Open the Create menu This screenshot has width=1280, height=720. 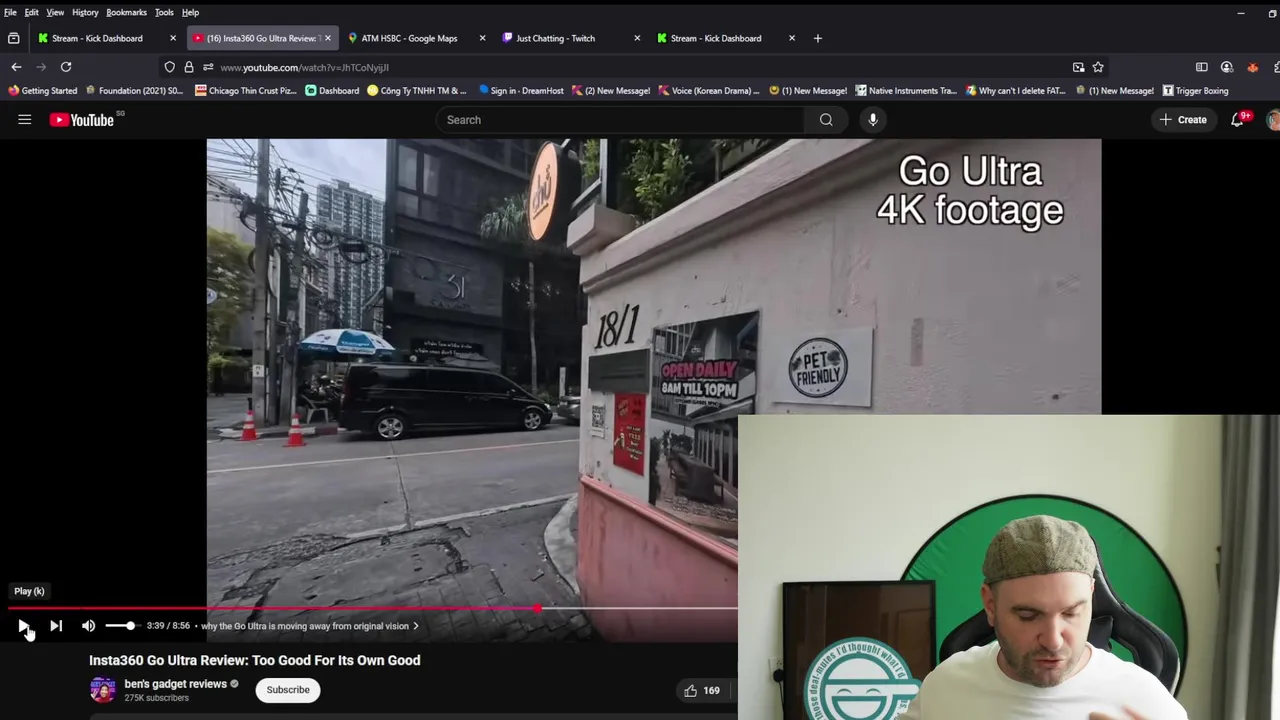pyautogui.click(x=1183, y=120)
